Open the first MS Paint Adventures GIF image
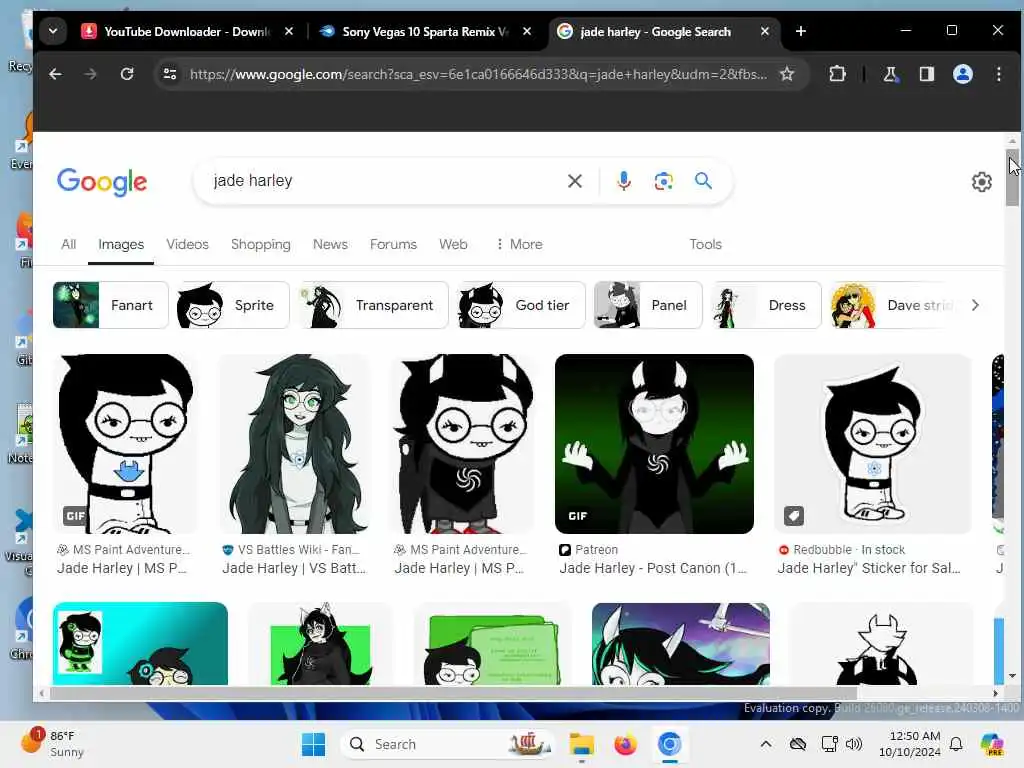Viewport: 1024px width, 768px height. [125, 444]
